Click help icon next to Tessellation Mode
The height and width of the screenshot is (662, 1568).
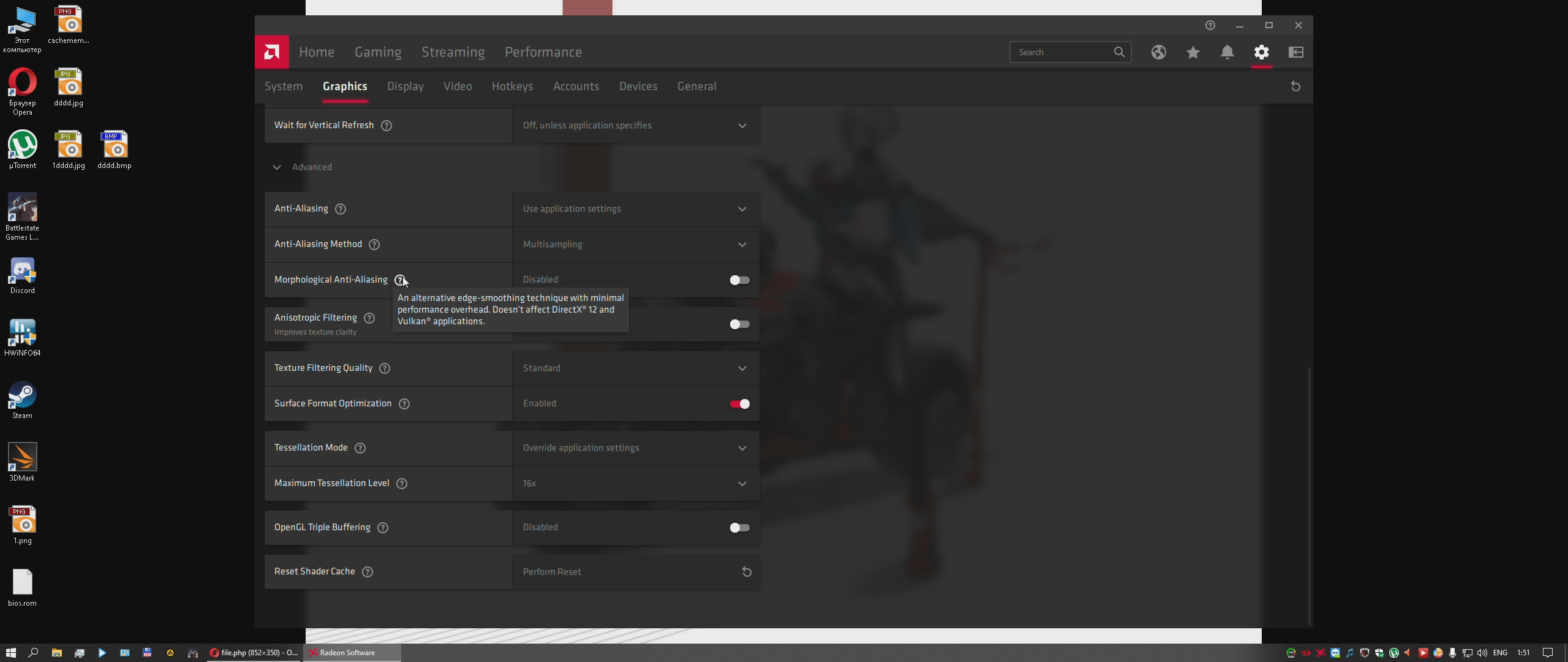coord(360,448)
